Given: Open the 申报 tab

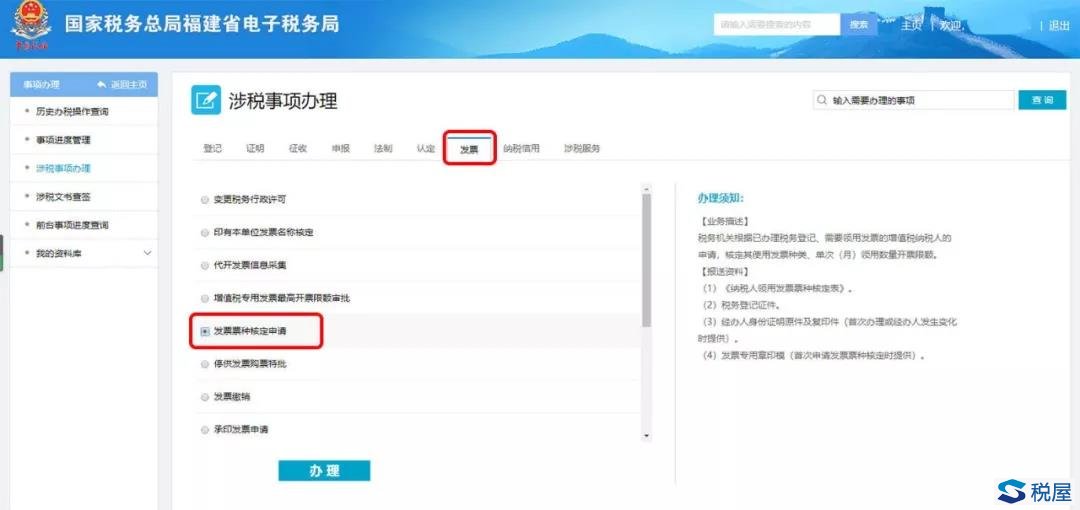Looking at the screenshot, I should (x=341, y=149).
